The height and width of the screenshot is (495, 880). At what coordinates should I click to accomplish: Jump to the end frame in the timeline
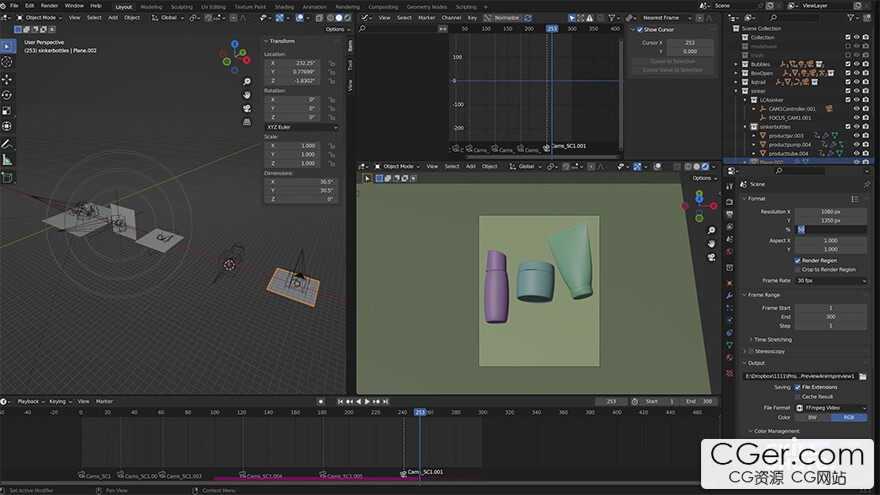[x=386, y=402]
